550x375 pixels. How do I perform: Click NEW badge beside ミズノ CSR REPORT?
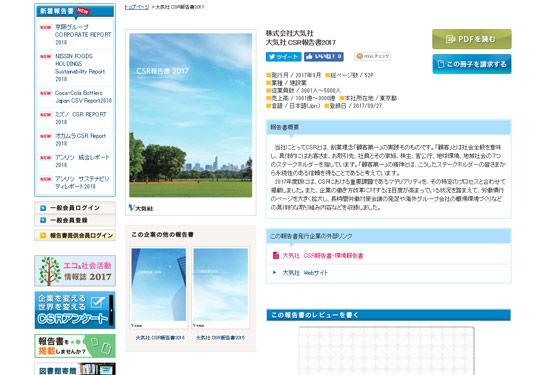pos(46,115)
